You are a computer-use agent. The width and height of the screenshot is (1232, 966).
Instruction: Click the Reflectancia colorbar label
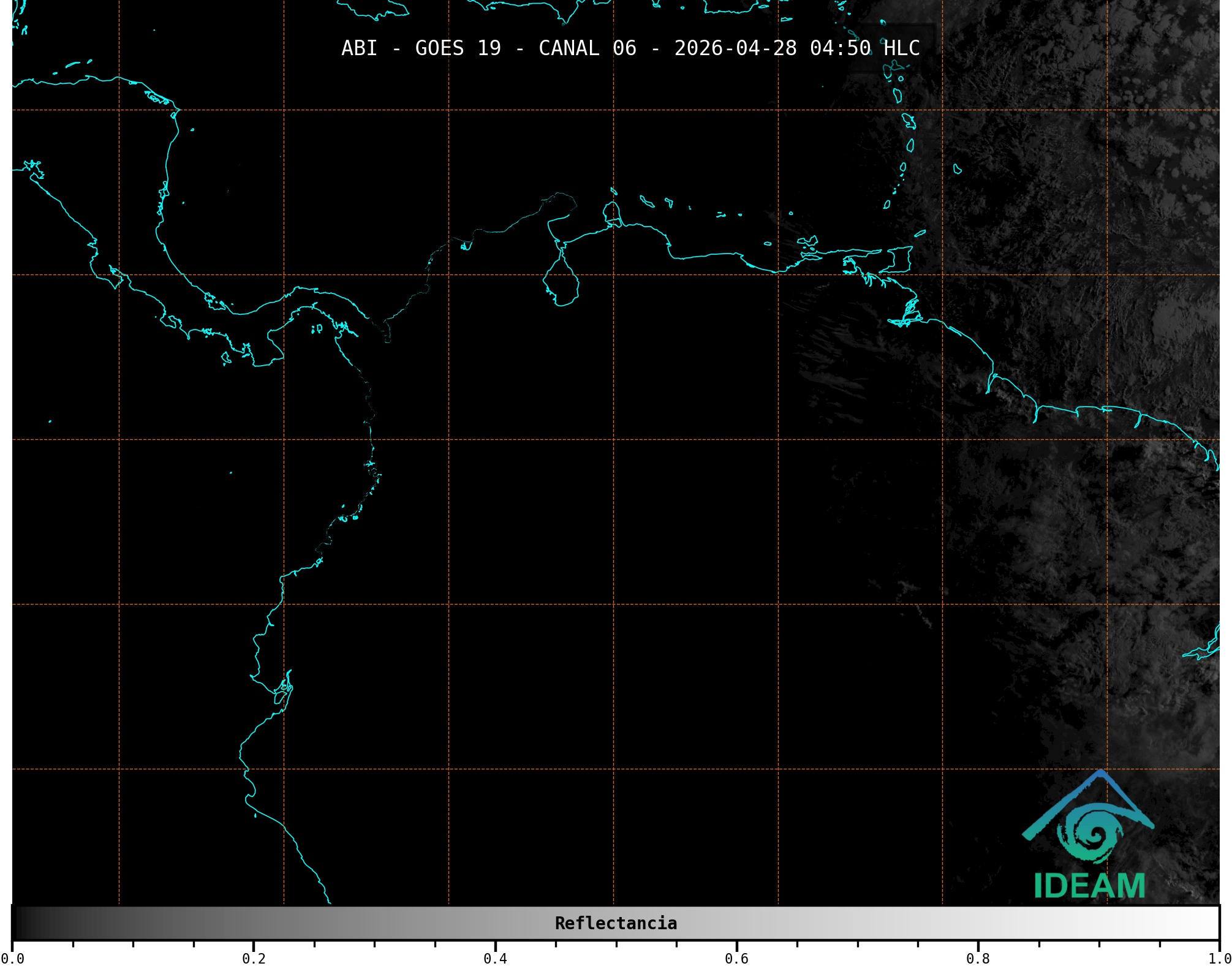616,923
